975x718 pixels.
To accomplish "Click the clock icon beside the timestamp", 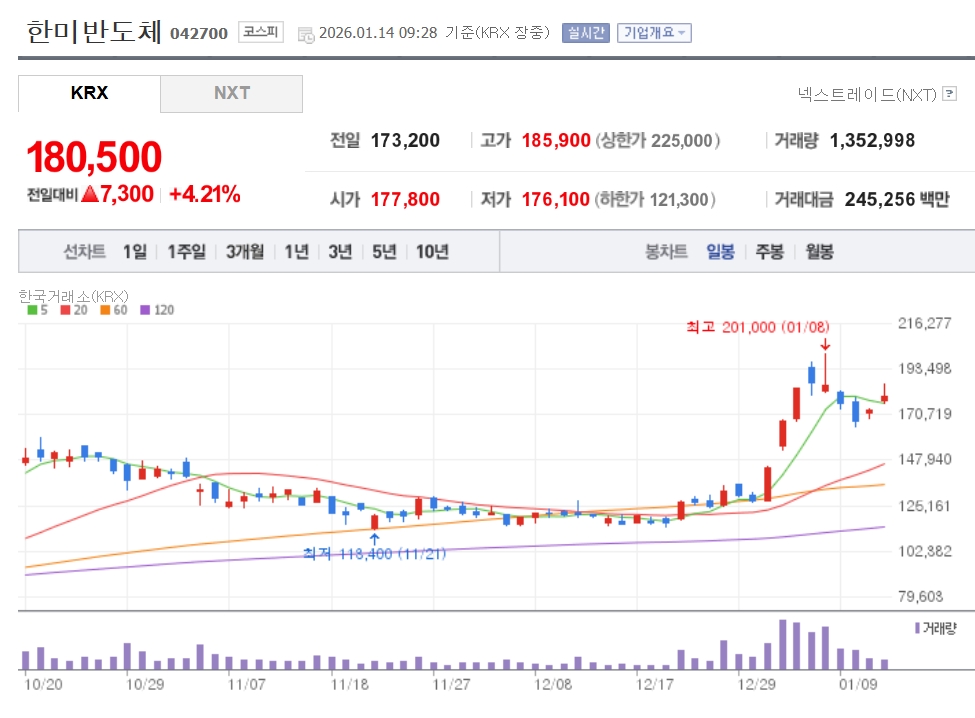I will [305, 34].
